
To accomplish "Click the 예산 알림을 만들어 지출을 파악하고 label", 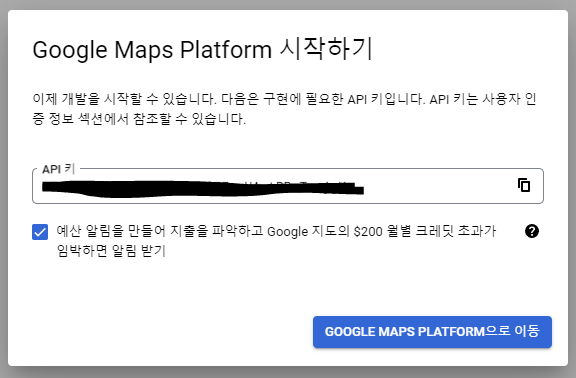I will [x=276, y=241].
